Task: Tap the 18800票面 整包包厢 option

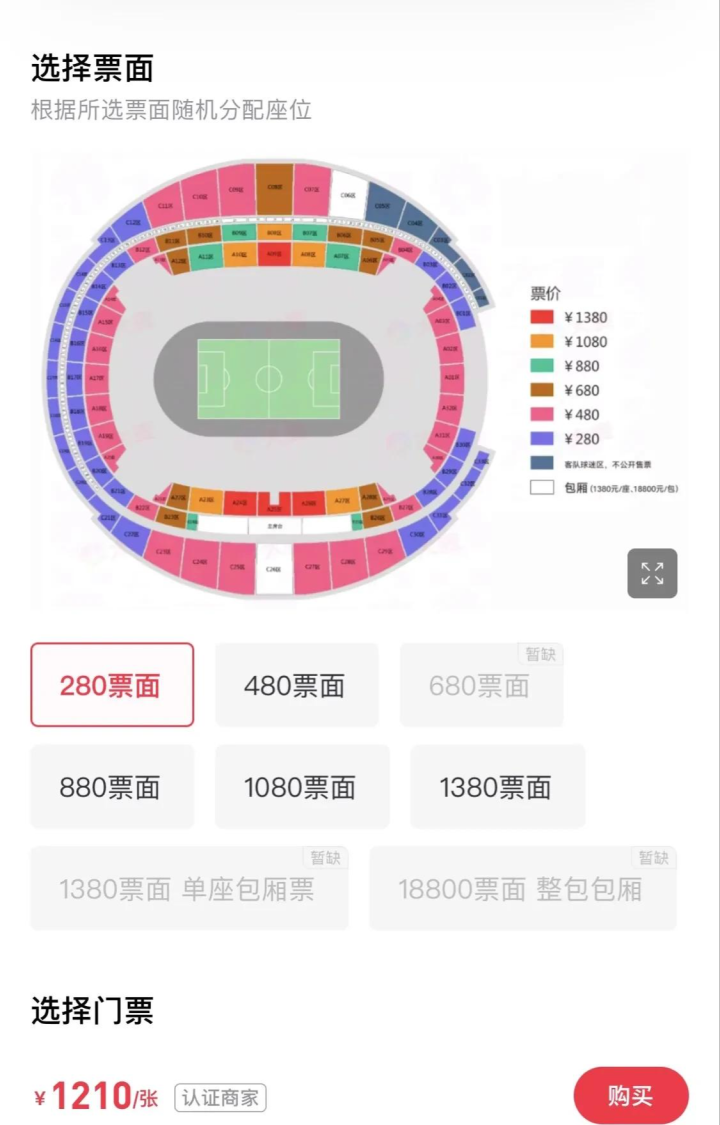Action: pyautogui.click(x=521, y=889)
